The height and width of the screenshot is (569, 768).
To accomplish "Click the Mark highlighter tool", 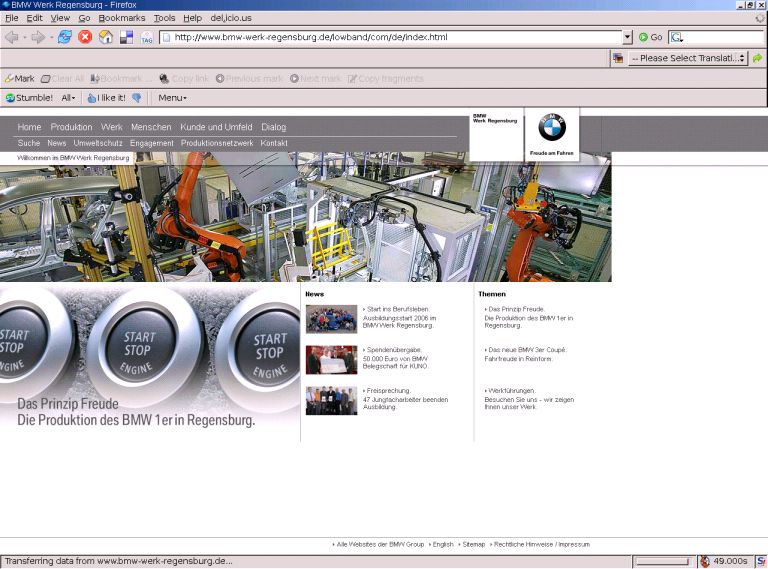I will 20,79.
